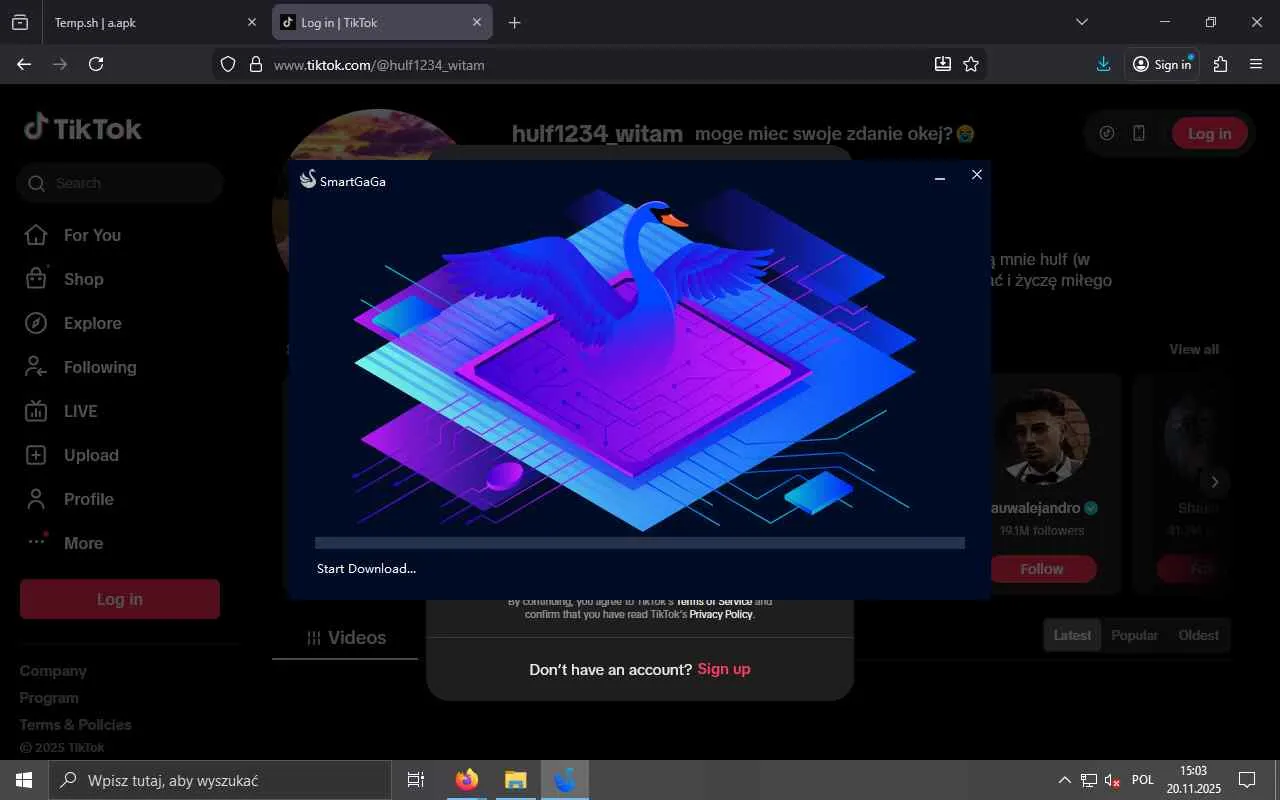The width and height of the screenshot is (1280, 800).
Task: Reload the current TikTok page
Action: click(96, 64)
